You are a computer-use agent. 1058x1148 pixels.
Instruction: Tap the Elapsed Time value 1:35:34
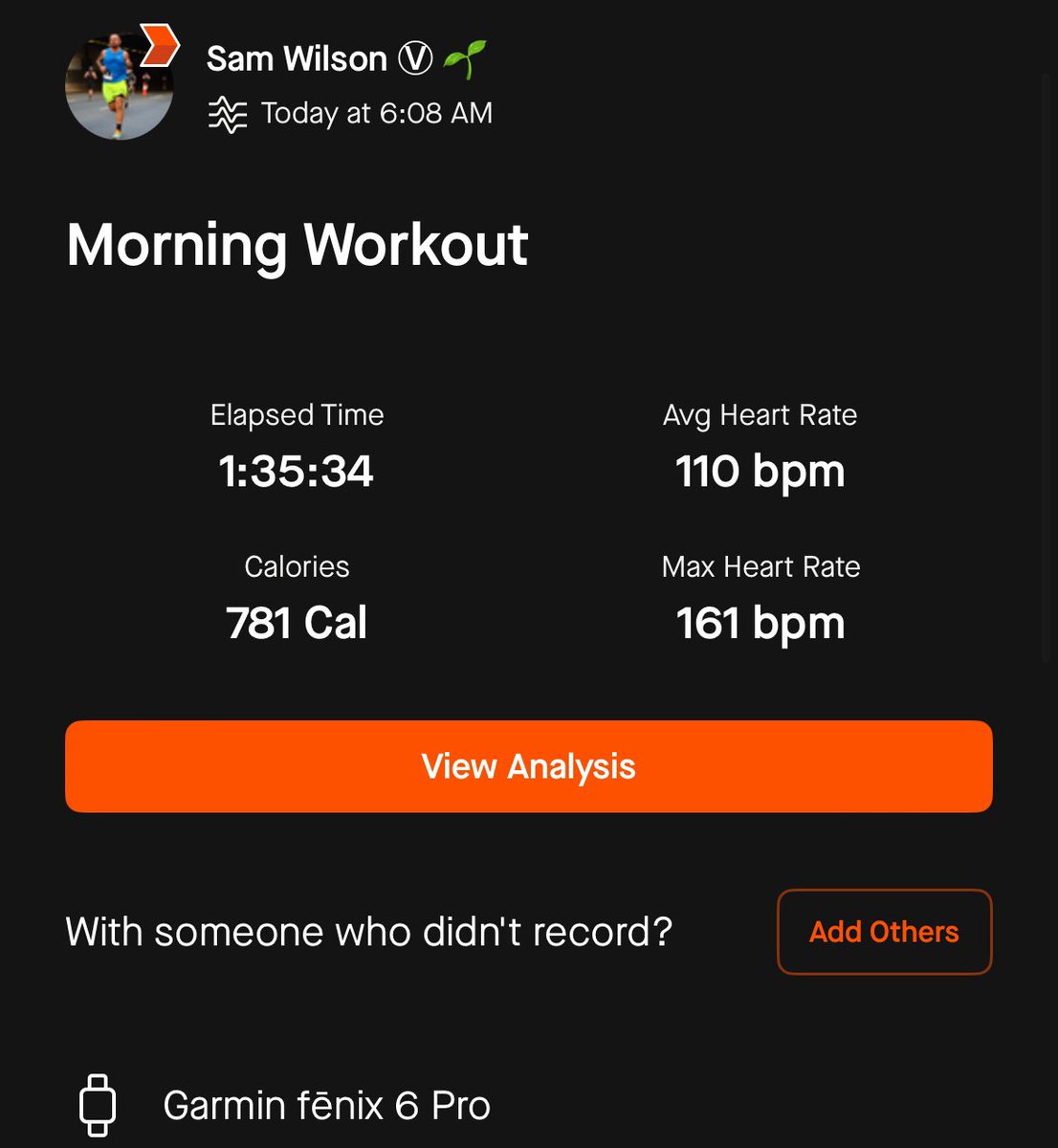tap(297, 472)
